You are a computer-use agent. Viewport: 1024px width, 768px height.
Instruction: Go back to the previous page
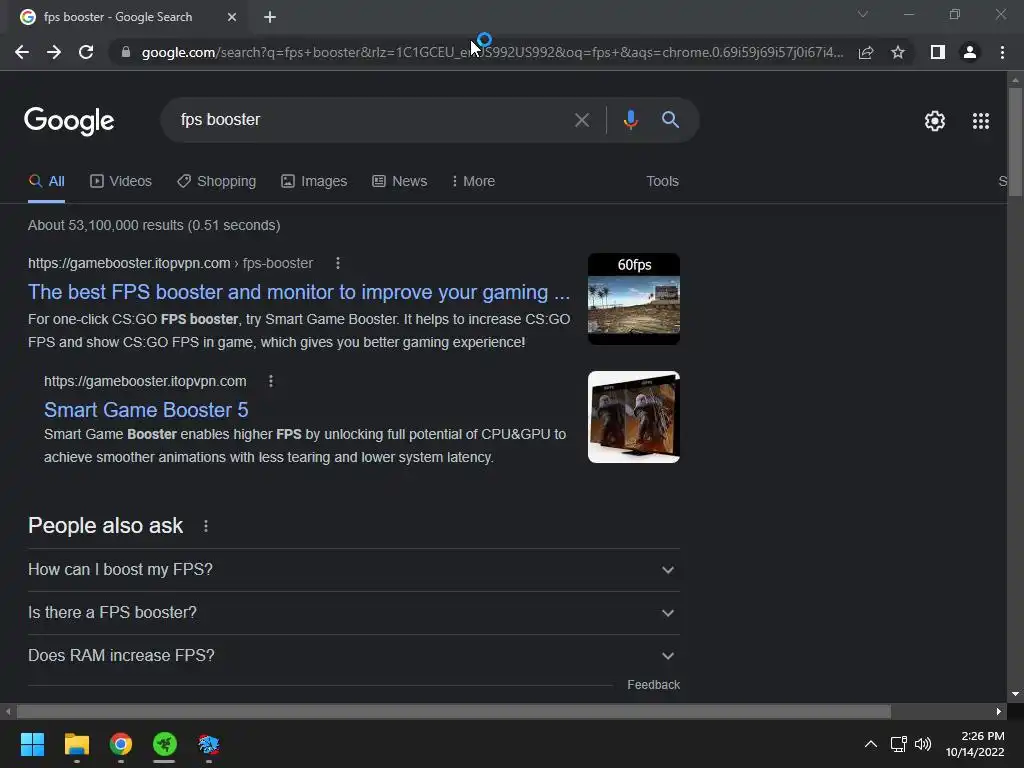(22, 52)
